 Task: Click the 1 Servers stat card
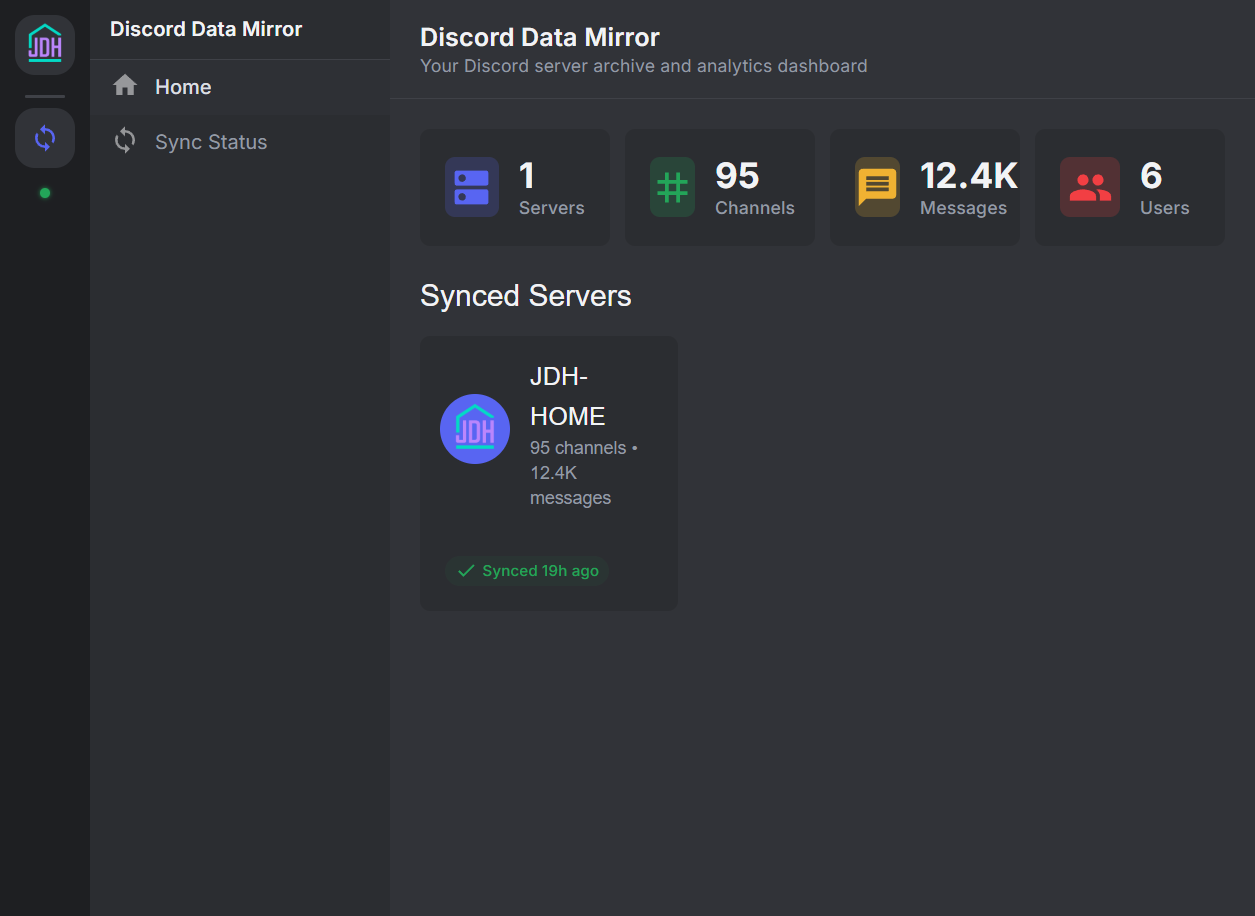click(514, 186)
